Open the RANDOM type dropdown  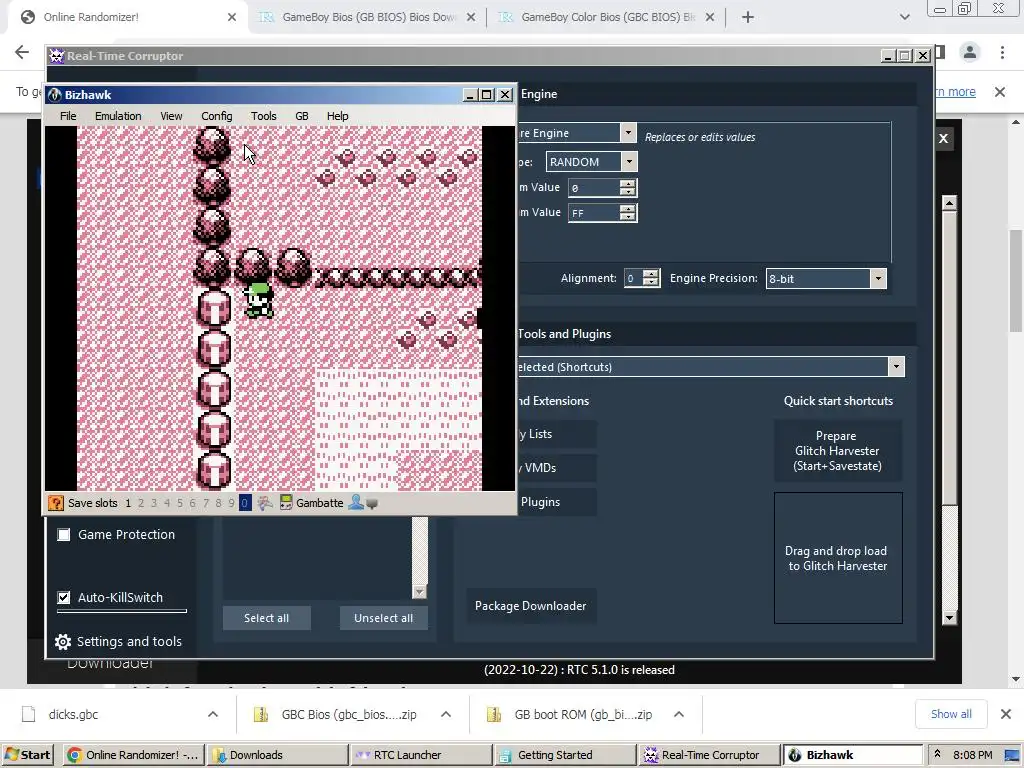tap(630, 161)
